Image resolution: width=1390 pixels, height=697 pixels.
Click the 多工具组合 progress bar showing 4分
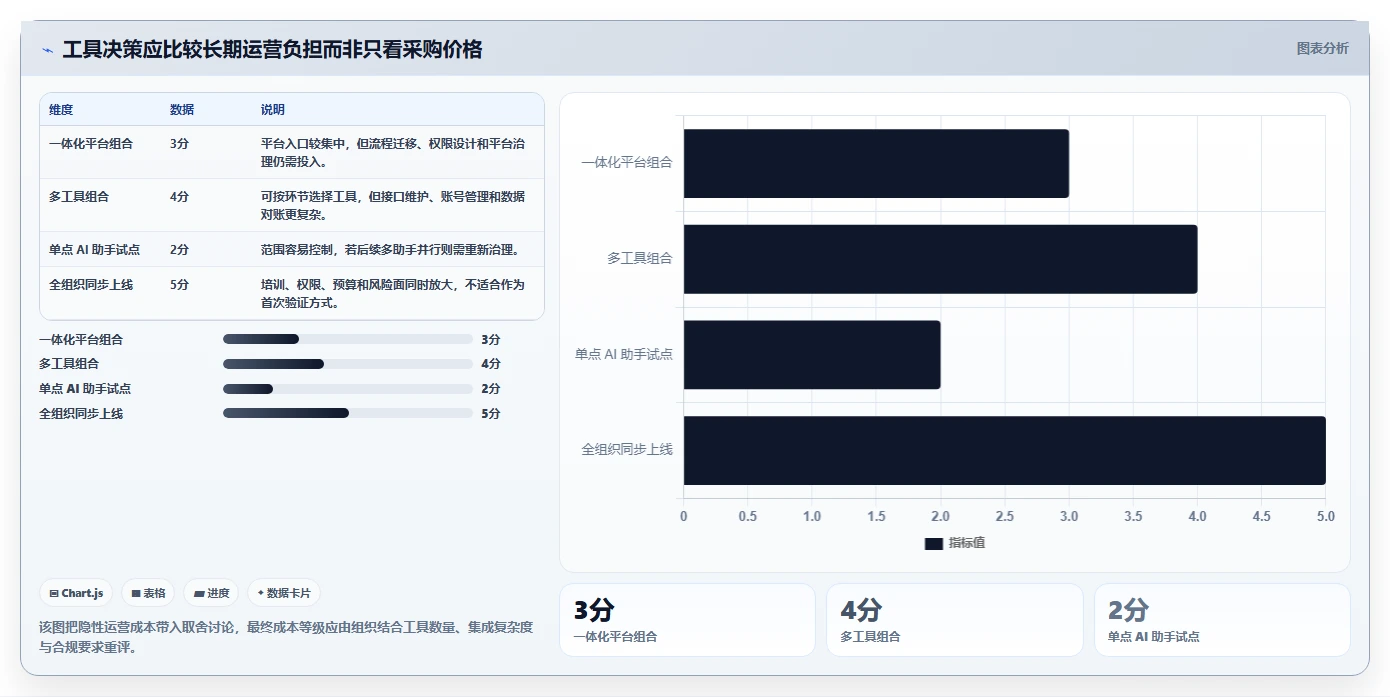[348, 364]
